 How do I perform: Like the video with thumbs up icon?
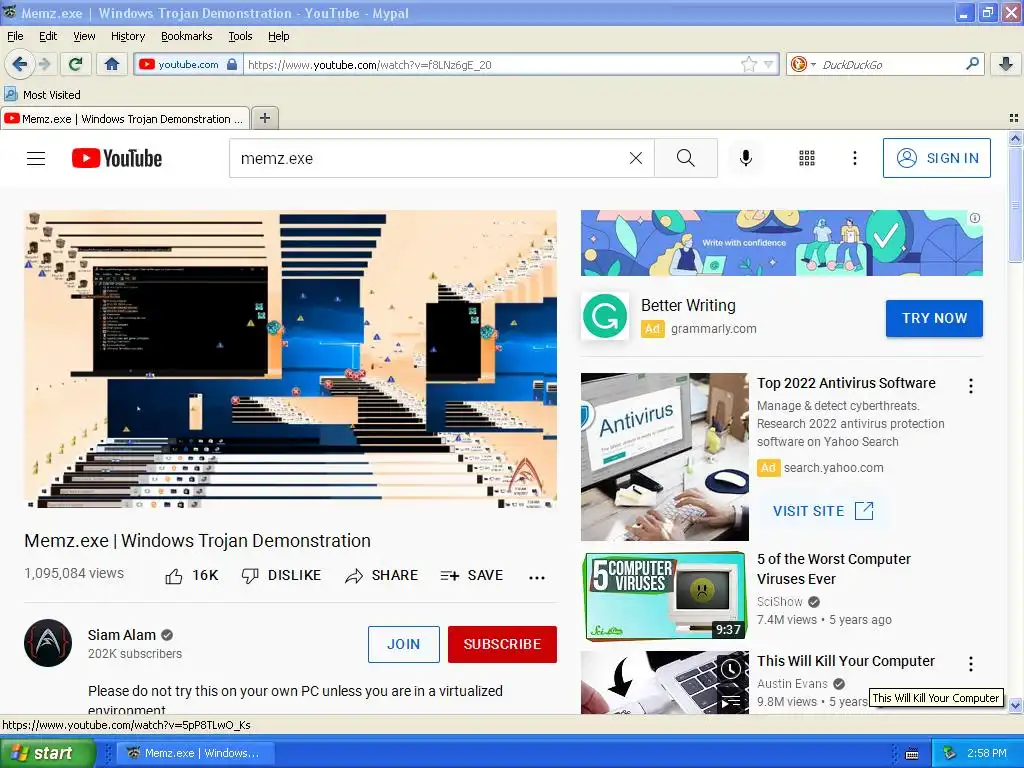(x=174, y=576)
